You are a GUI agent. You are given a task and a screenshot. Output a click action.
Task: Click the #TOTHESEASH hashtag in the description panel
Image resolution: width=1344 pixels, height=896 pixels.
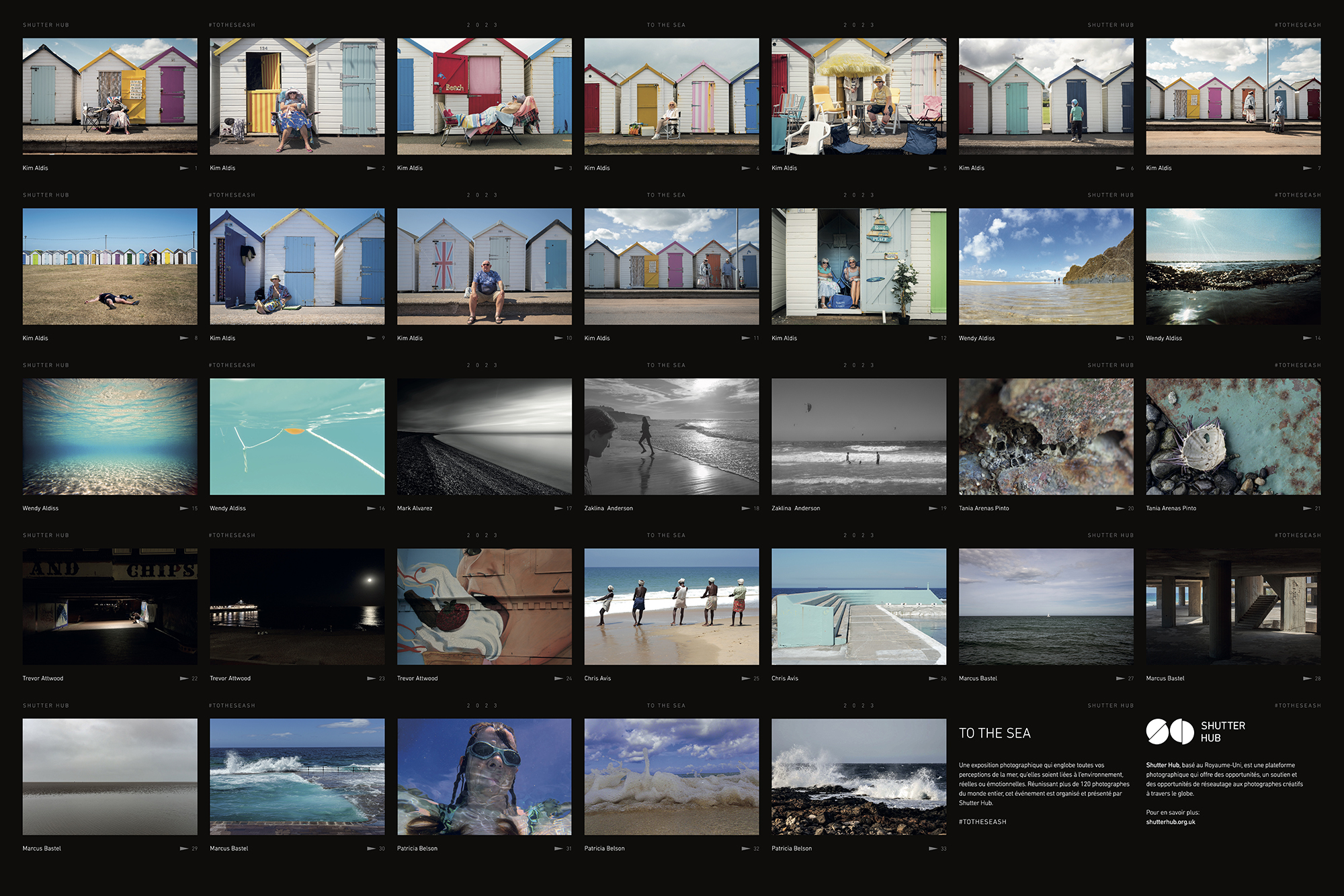982,821
